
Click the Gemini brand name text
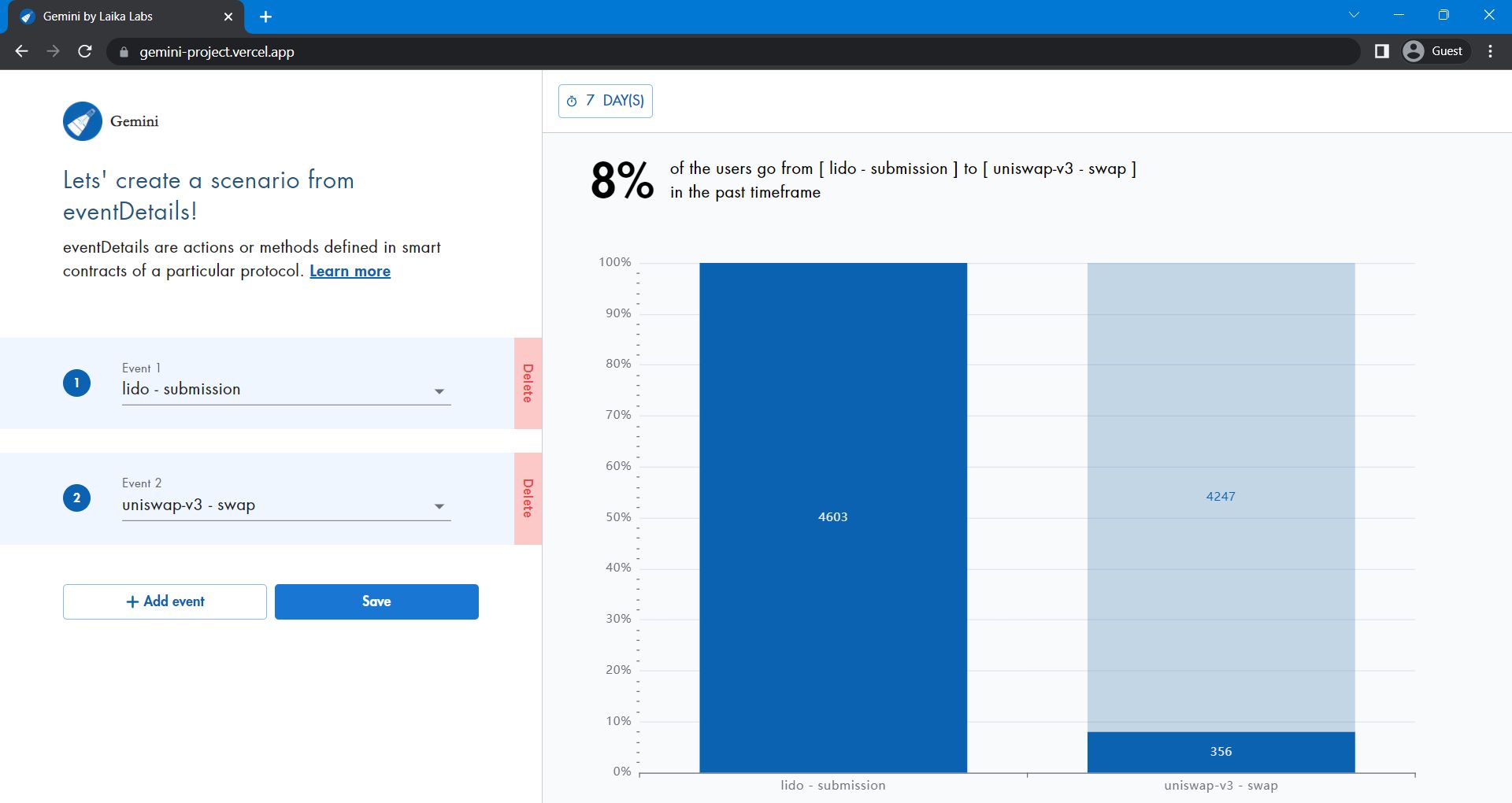[134, 121]
